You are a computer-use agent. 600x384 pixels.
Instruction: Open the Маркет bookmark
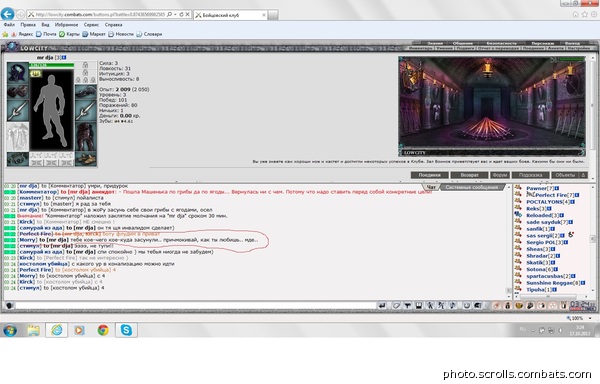(x=94, y=34)
